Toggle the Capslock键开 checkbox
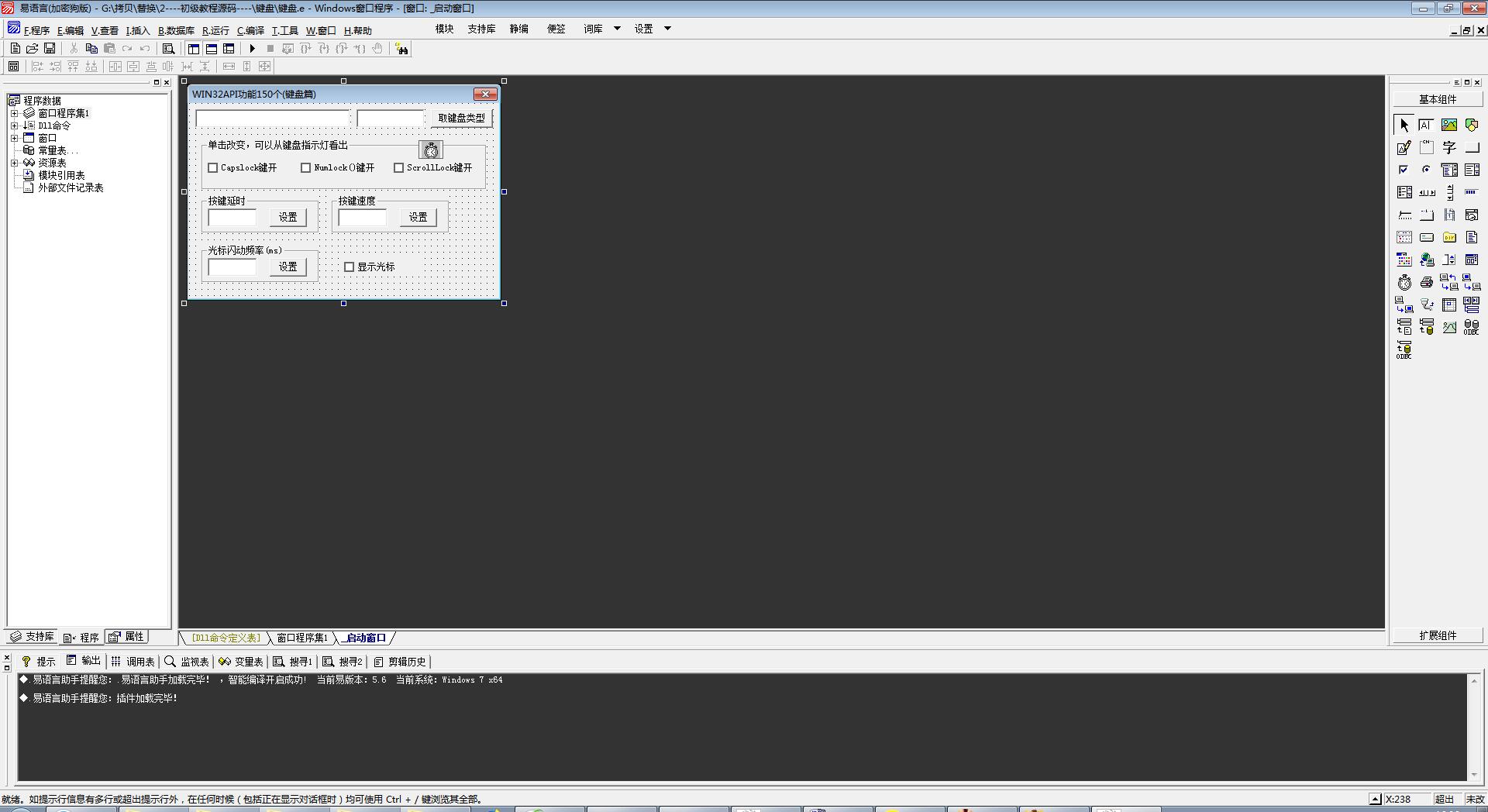 point(213,168)
